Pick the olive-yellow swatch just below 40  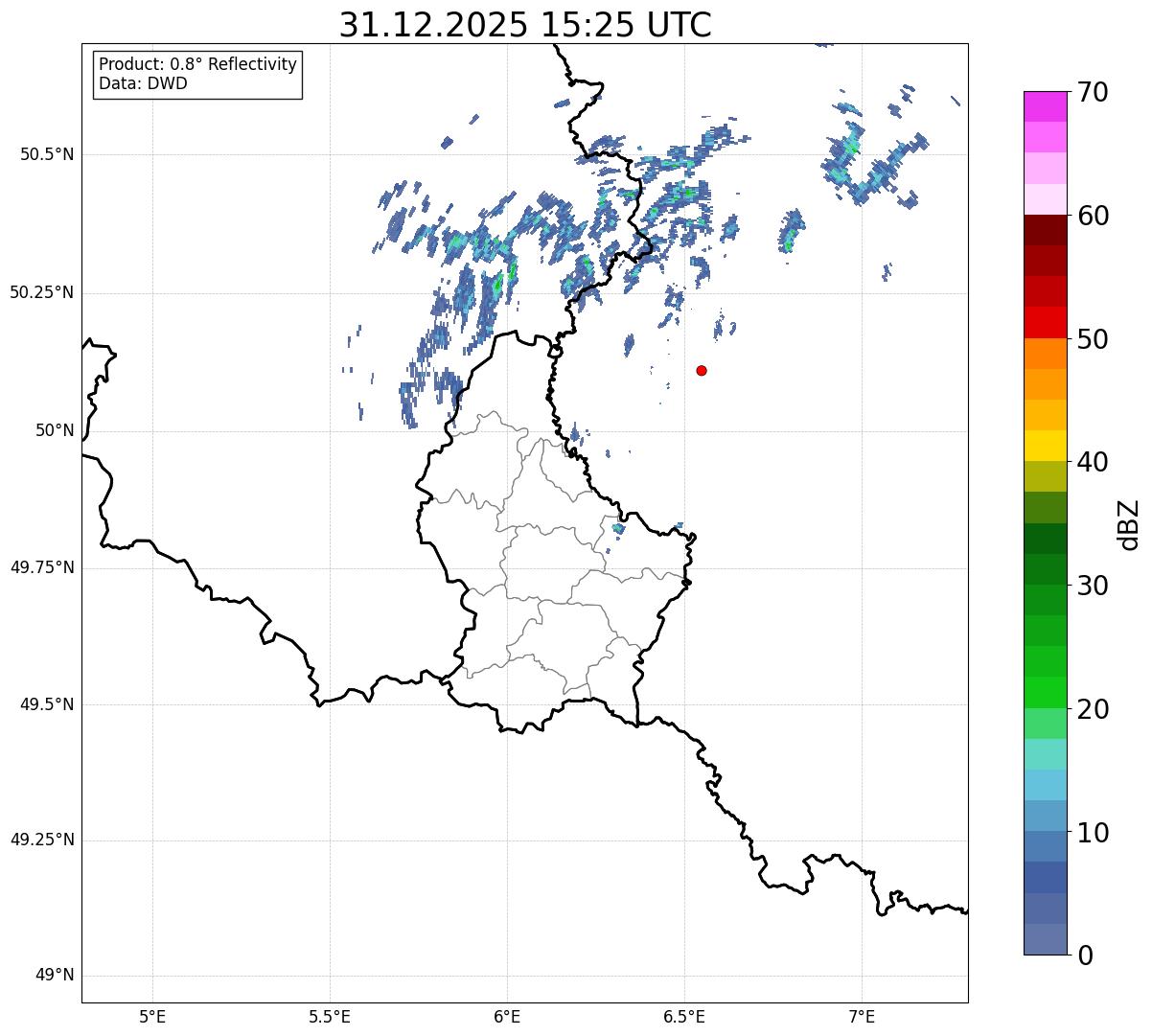coord(1045,476)
